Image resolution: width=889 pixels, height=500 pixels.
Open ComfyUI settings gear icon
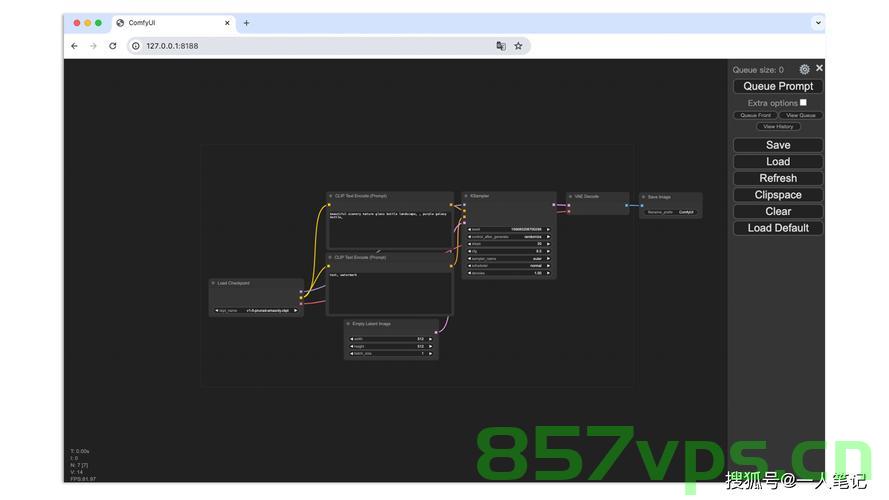(804, 69)
